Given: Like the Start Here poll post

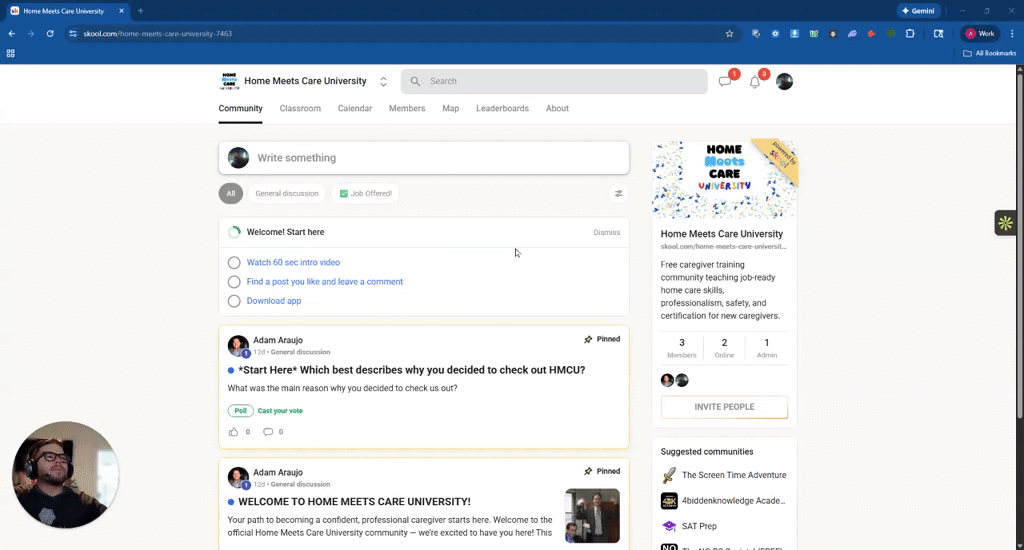Looking at the screenshot, I should click(x=233, y=432).
